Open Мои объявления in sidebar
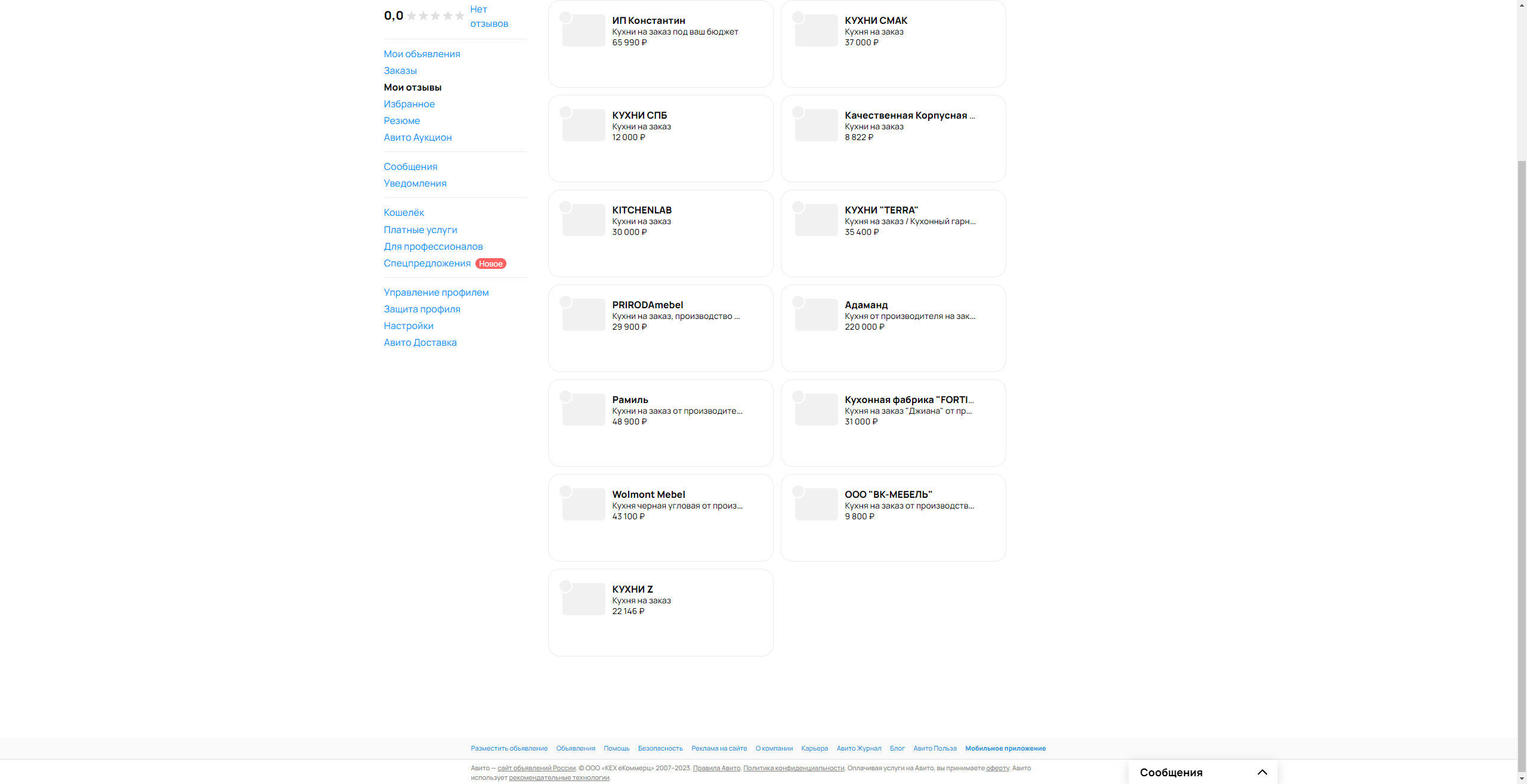Screen dimensions: 1527x784 tap(422, 54)
